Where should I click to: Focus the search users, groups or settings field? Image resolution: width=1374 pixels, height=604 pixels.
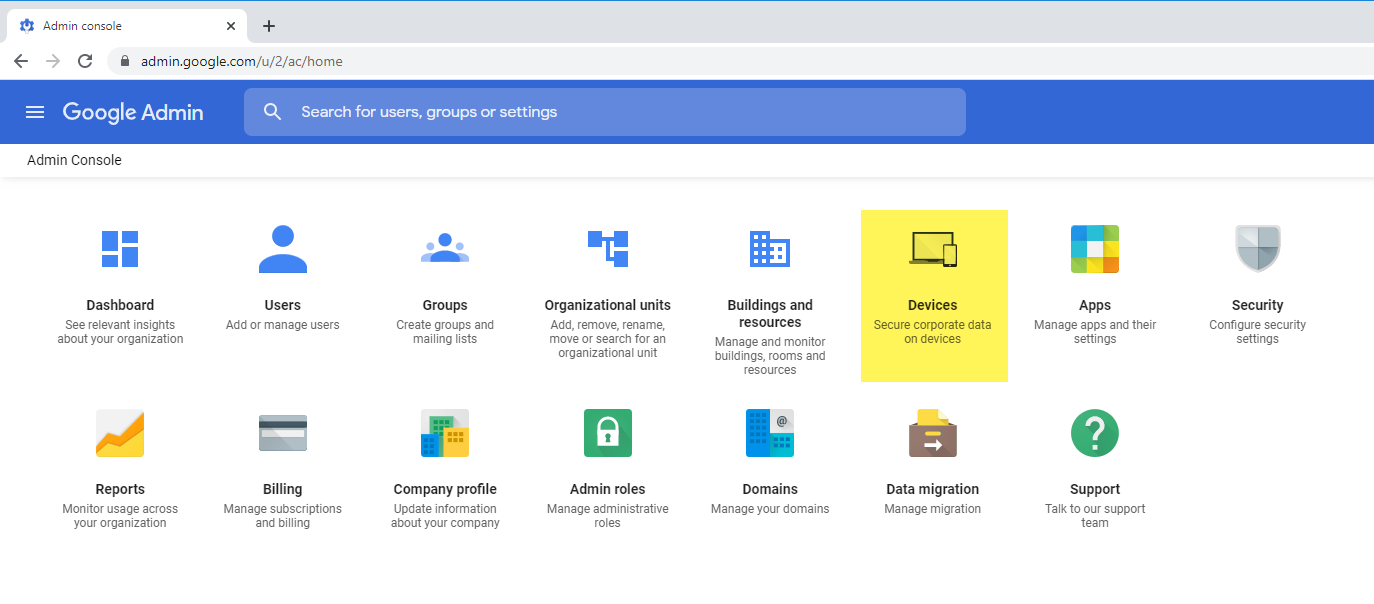(x=605, y=112)
